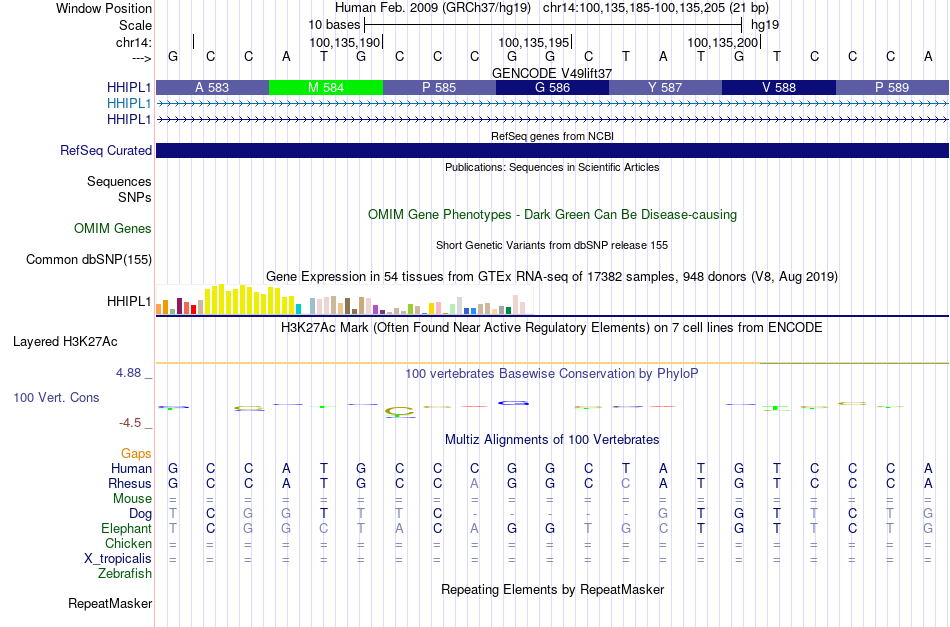
Task: Click '100 vertebrates Basewise Conservation by PhyloP' title
Action: tap(551, 374)
